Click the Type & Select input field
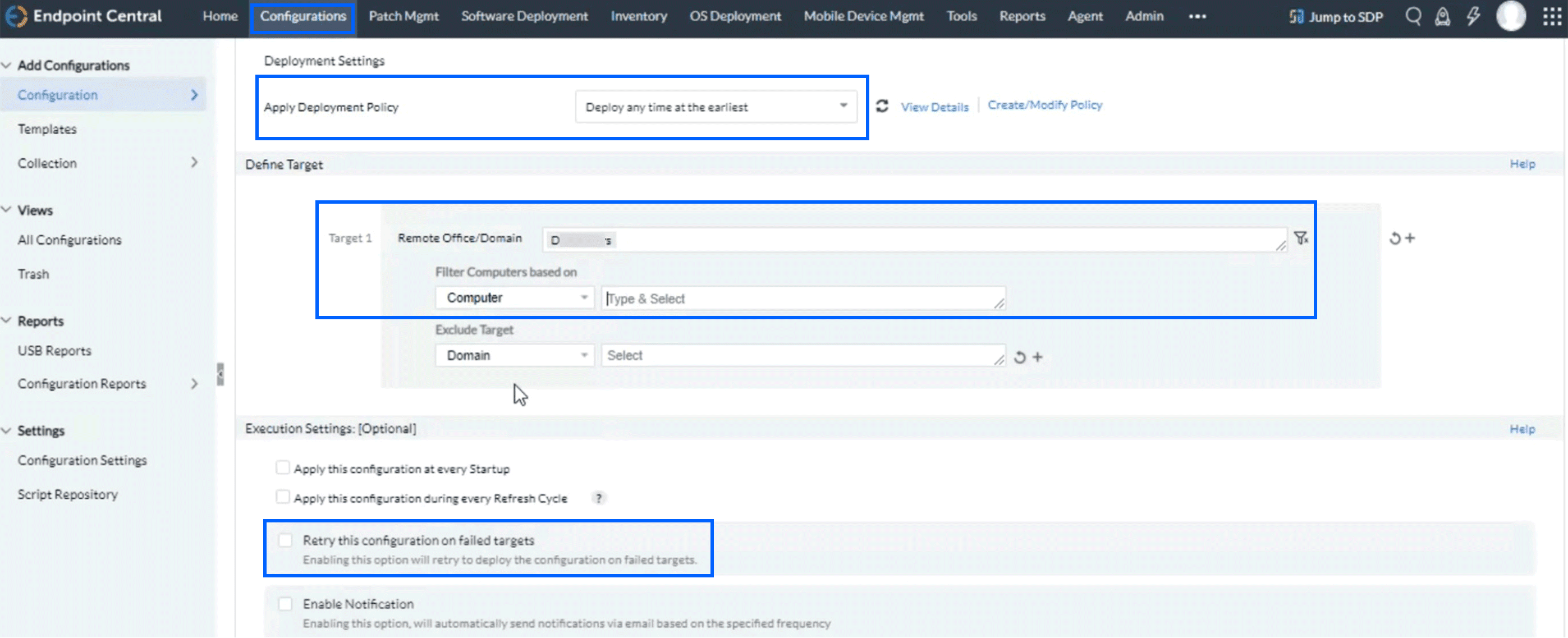Image resolution: width=1568 pixels, height=638 pixels. point(803,299)
